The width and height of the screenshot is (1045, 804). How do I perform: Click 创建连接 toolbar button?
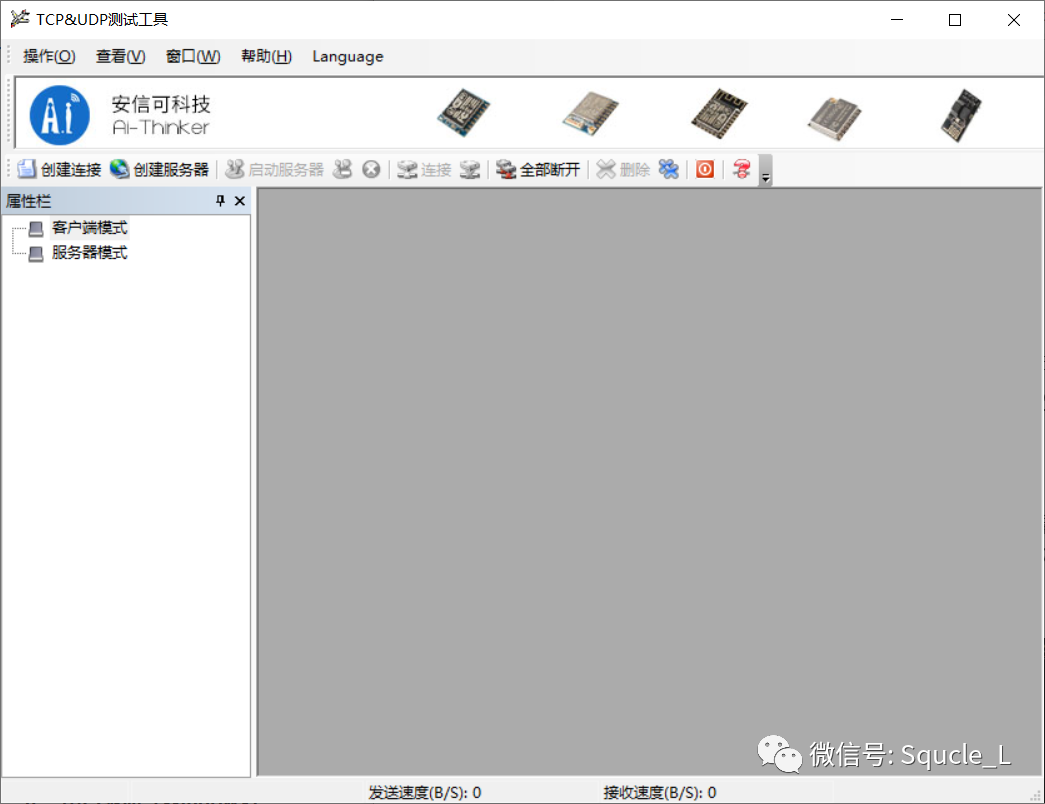59,169
